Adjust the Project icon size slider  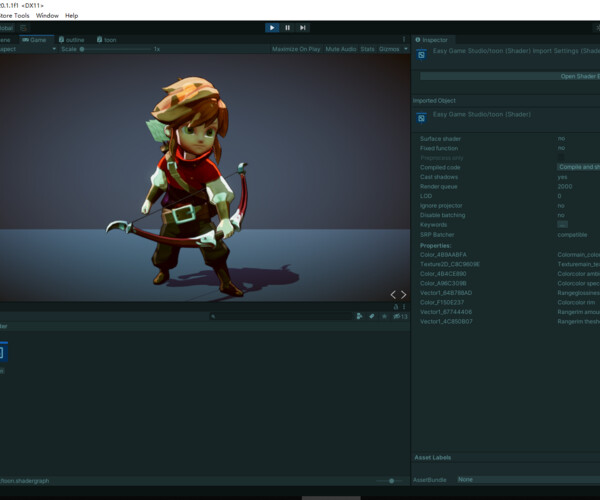[x=389, y=481]
